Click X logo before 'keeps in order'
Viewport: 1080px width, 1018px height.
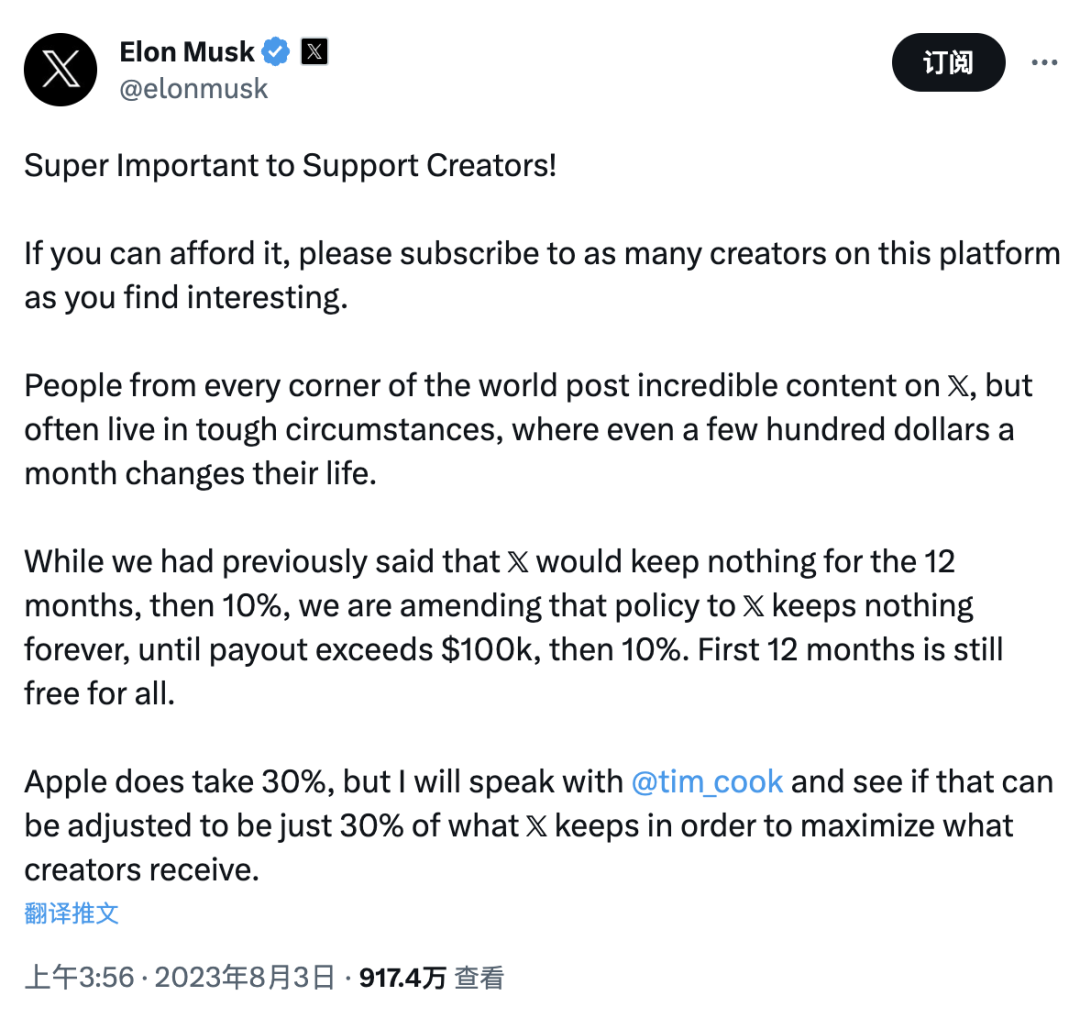point(537,826)
